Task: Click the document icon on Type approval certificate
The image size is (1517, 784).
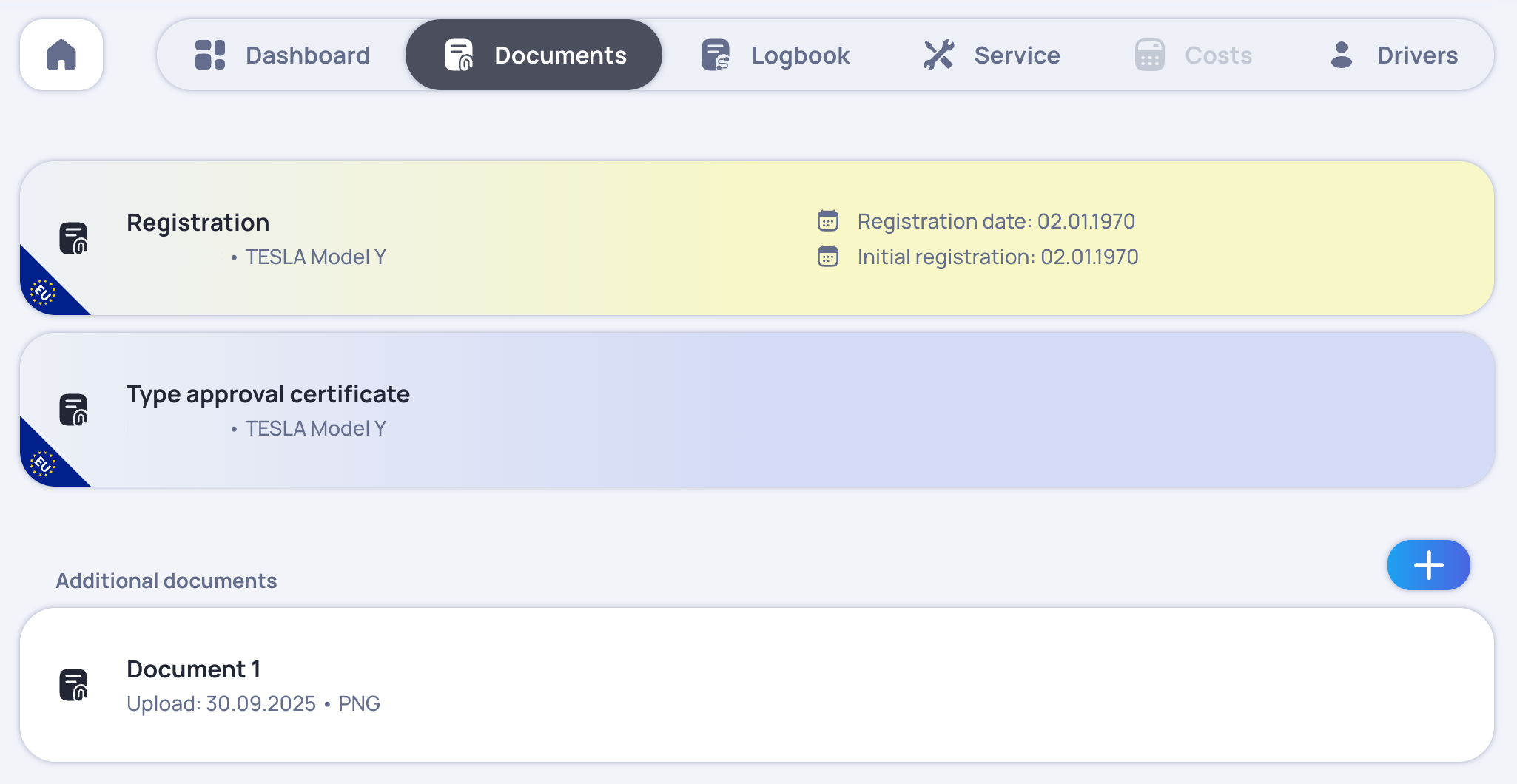Action: (x=72, y=410)
